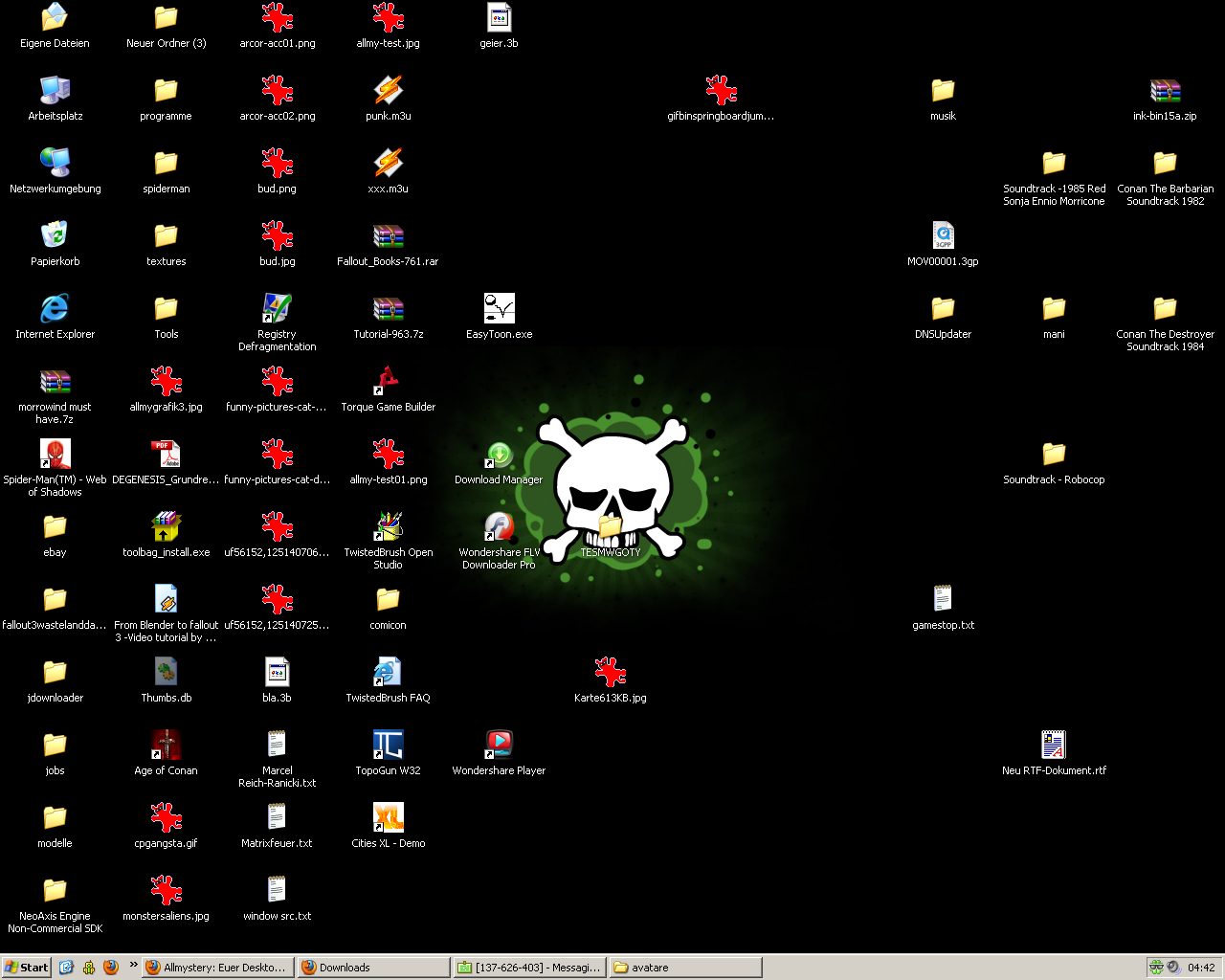Select the EasyToon.exe icon
This screenshot has height=980, width=1225.
click(x=499, y=308)
